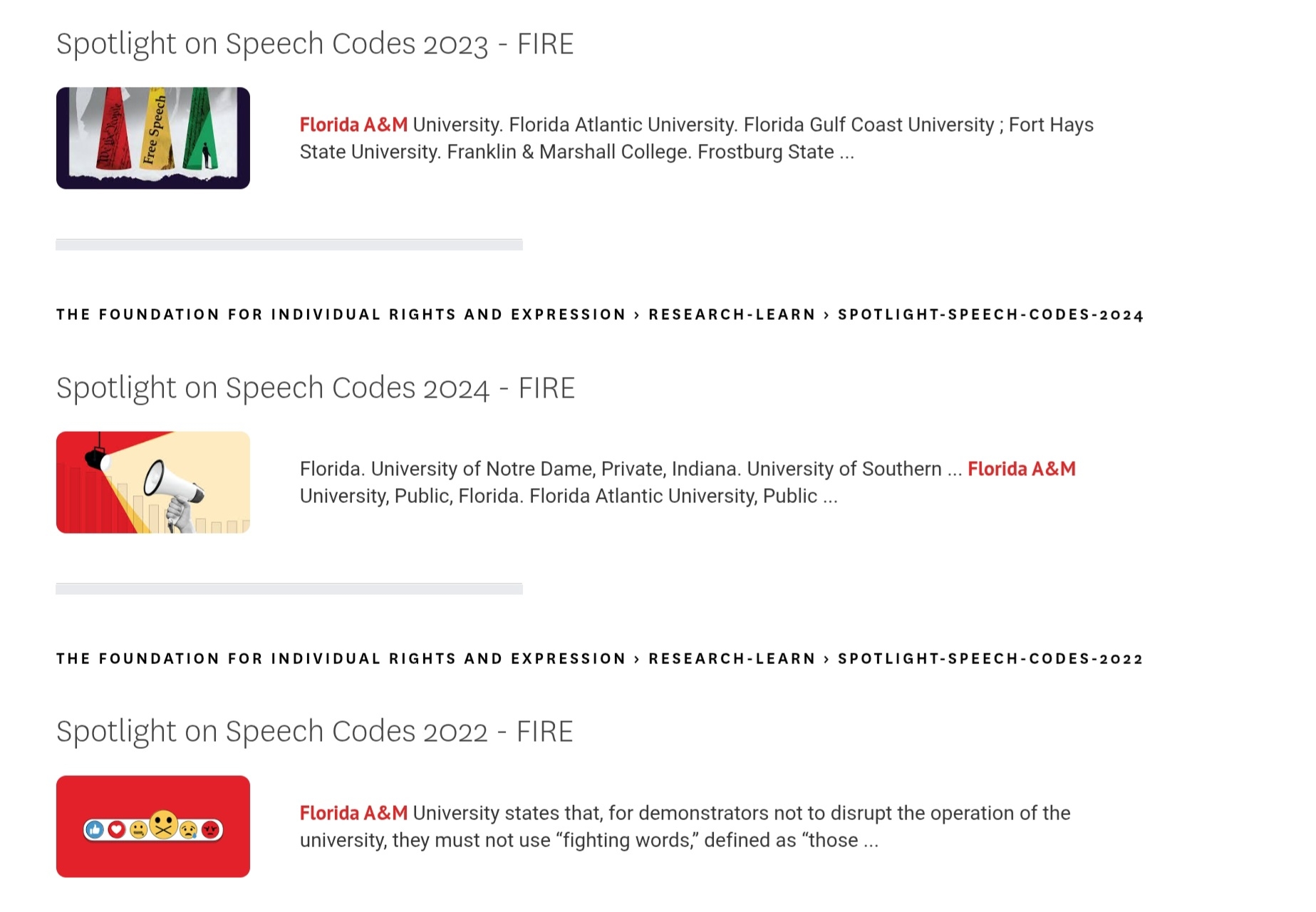Click the large silenced-mouth yellow emoji

pyautogui.click(x=164, y=825)
